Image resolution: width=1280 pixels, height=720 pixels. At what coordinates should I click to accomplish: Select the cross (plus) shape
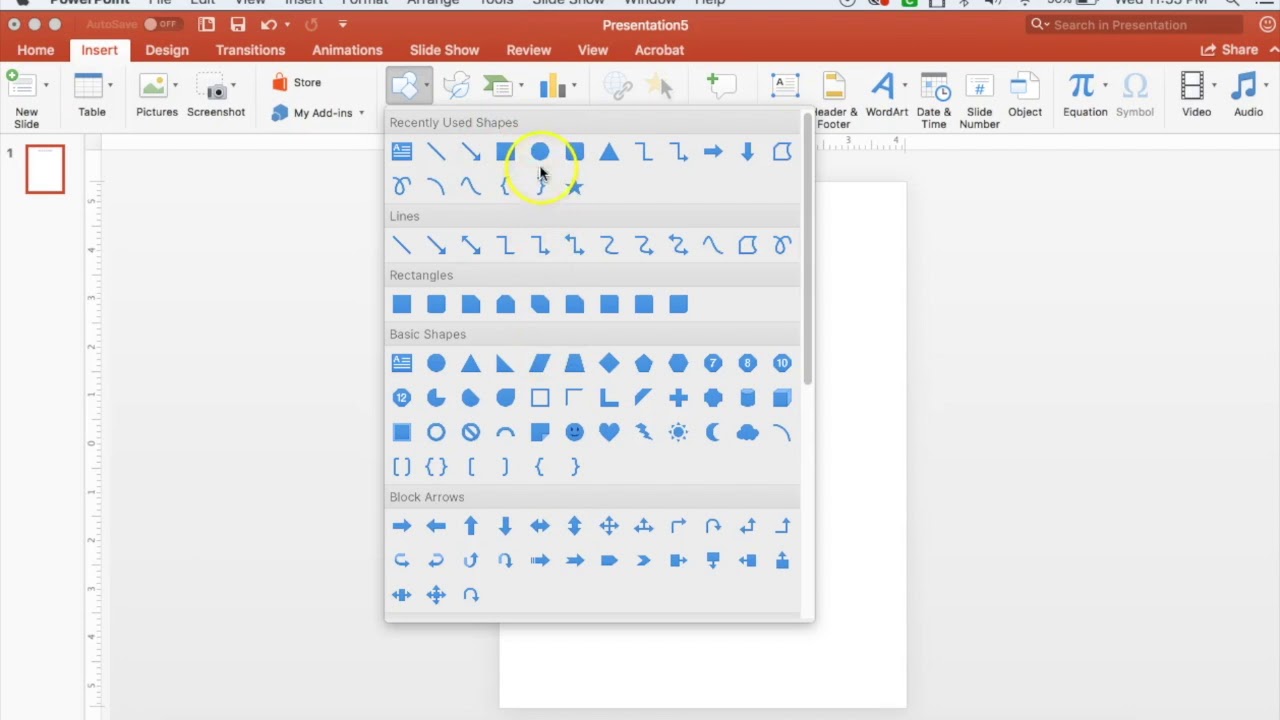pyautogui.click(x=678, y=398)
